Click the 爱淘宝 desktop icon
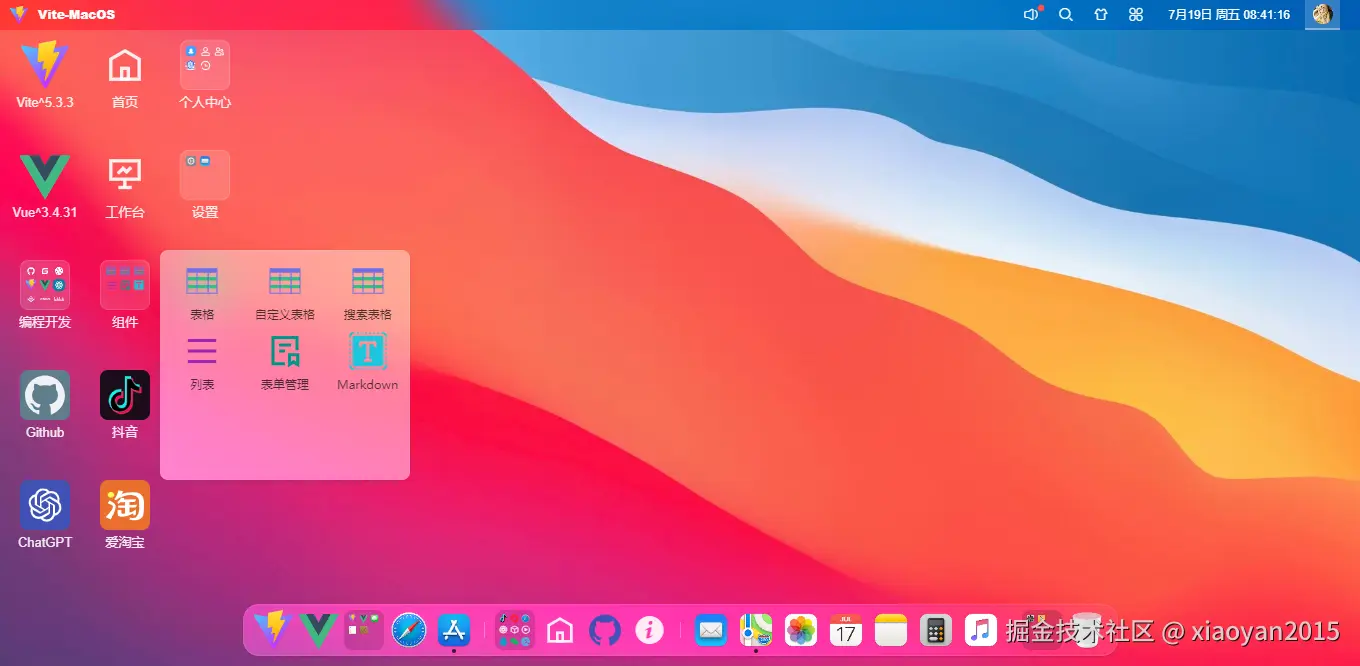The width and height of the screenshot is (1360, 666). pyautogui.click(x=125, y=505)
